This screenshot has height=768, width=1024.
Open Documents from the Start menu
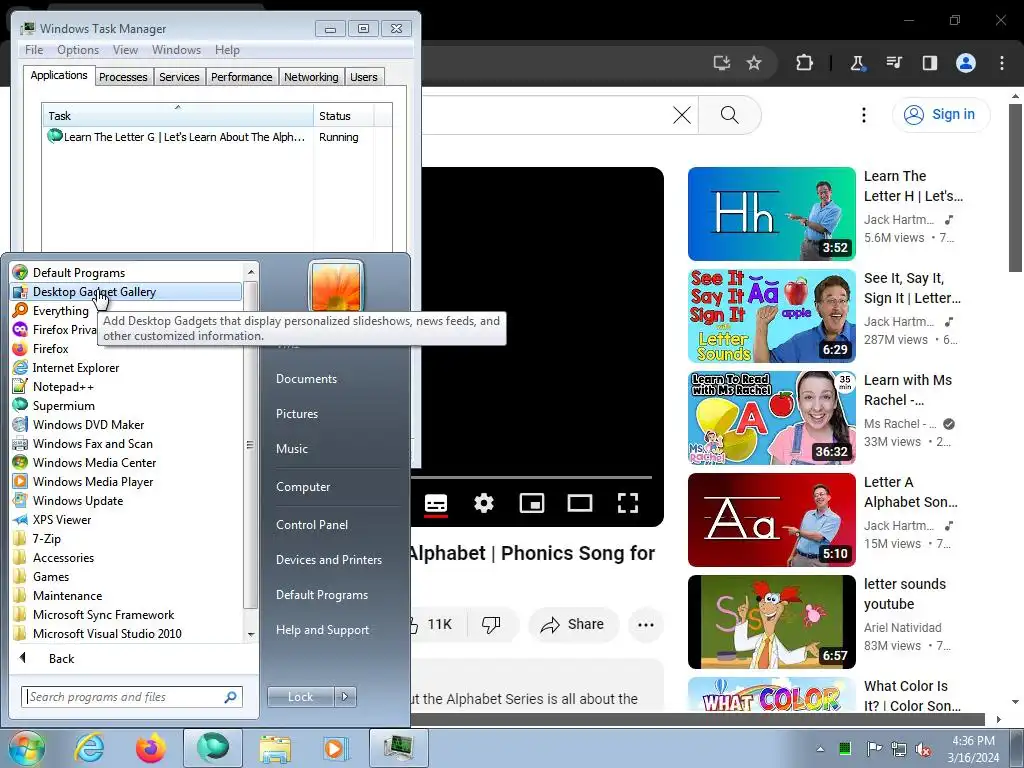point(306,379)
